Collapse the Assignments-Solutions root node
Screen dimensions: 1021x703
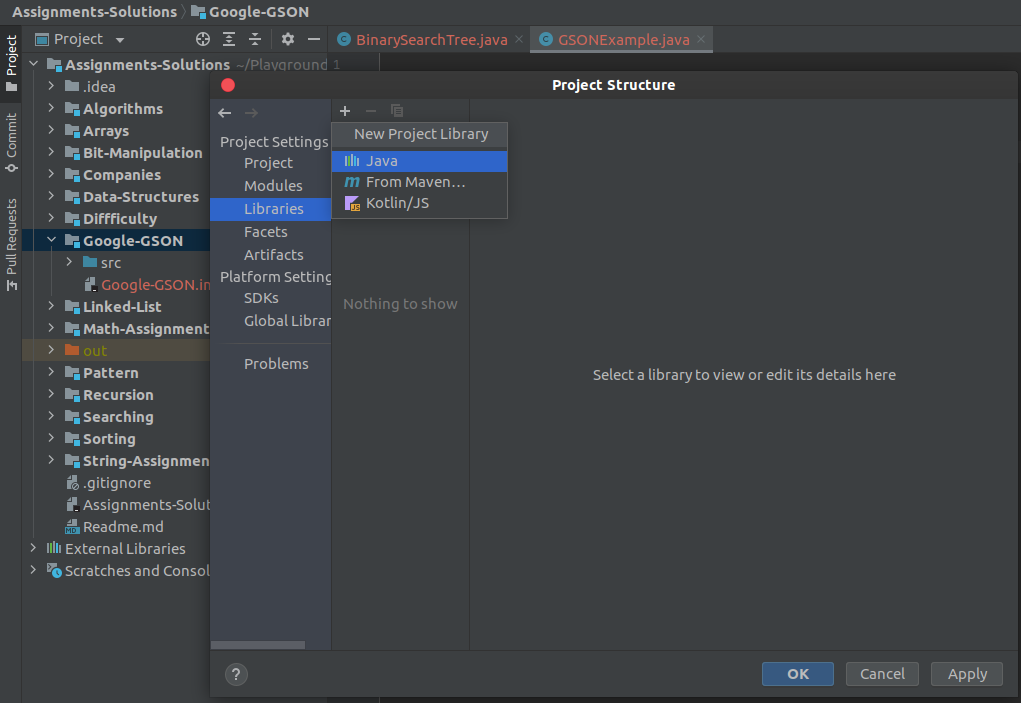click(x=34, y=64)
